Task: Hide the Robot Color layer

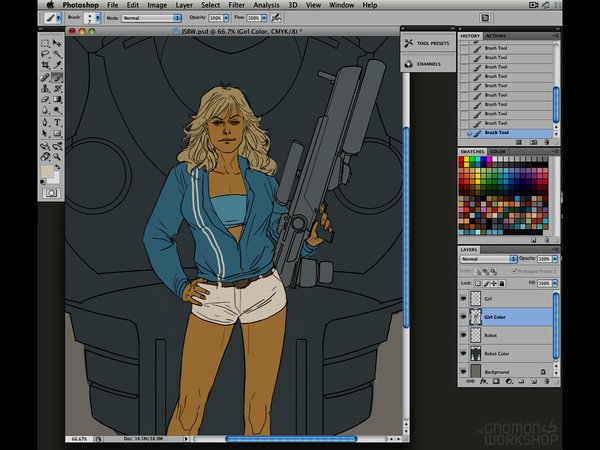Action: [x=463, y=354]
